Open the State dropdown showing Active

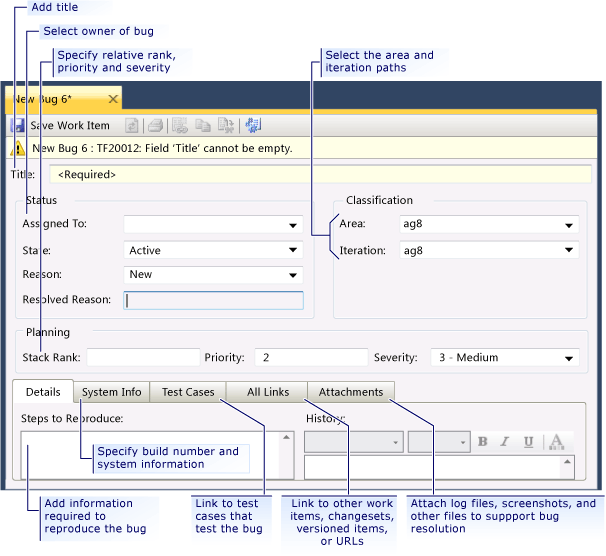[213, 250]
